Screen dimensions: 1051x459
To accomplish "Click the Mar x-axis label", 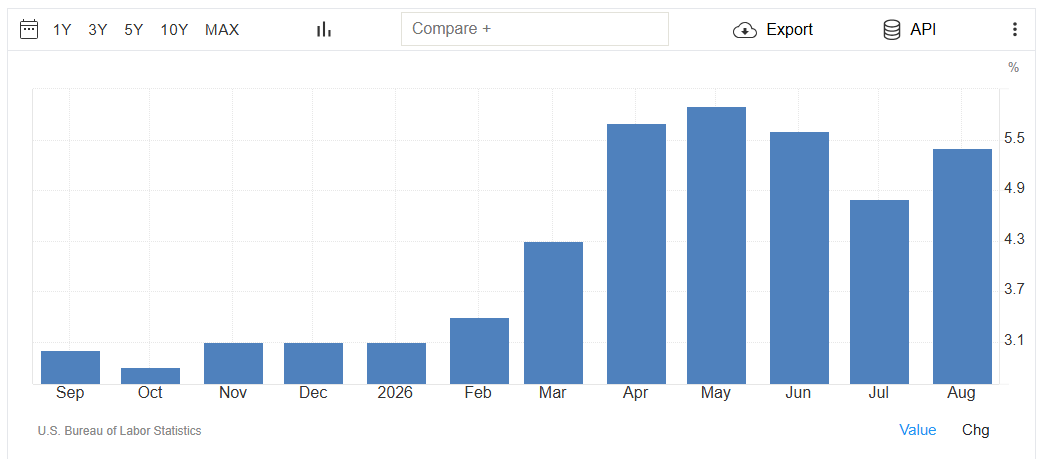I will pyautogui.click(x=553, y=393).
